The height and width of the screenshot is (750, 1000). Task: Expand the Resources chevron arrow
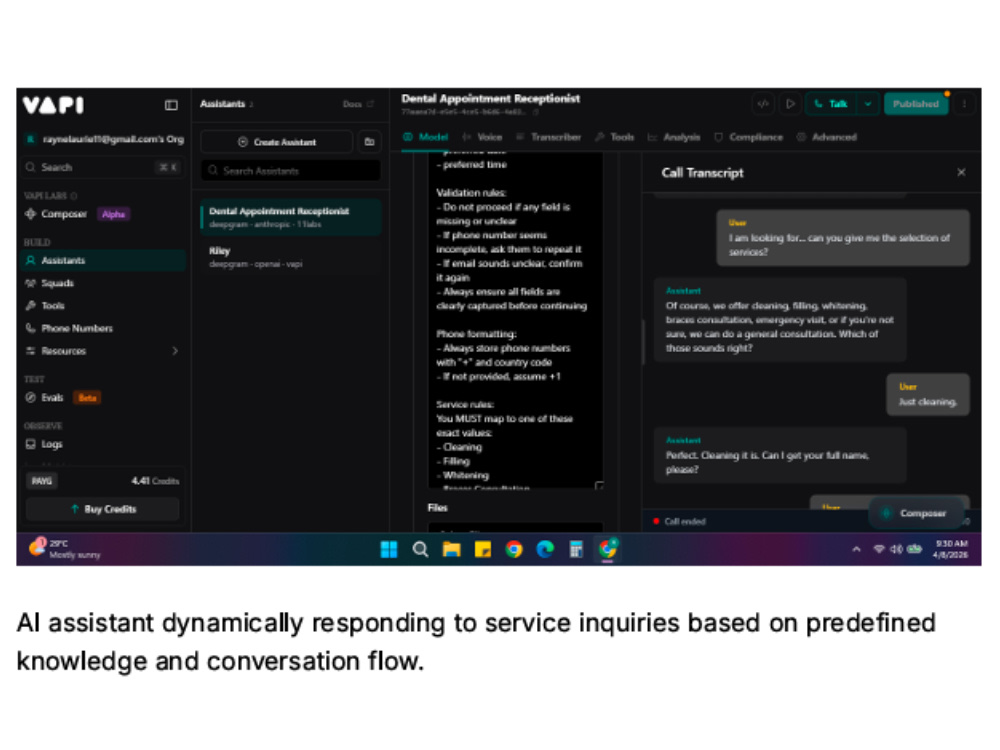(175, 351)
